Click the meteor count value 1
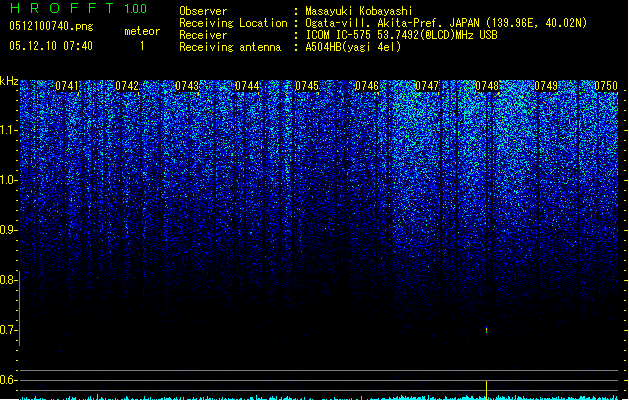Image resolution: width=629 pixels, height=400 pixels. pos(142,46)
